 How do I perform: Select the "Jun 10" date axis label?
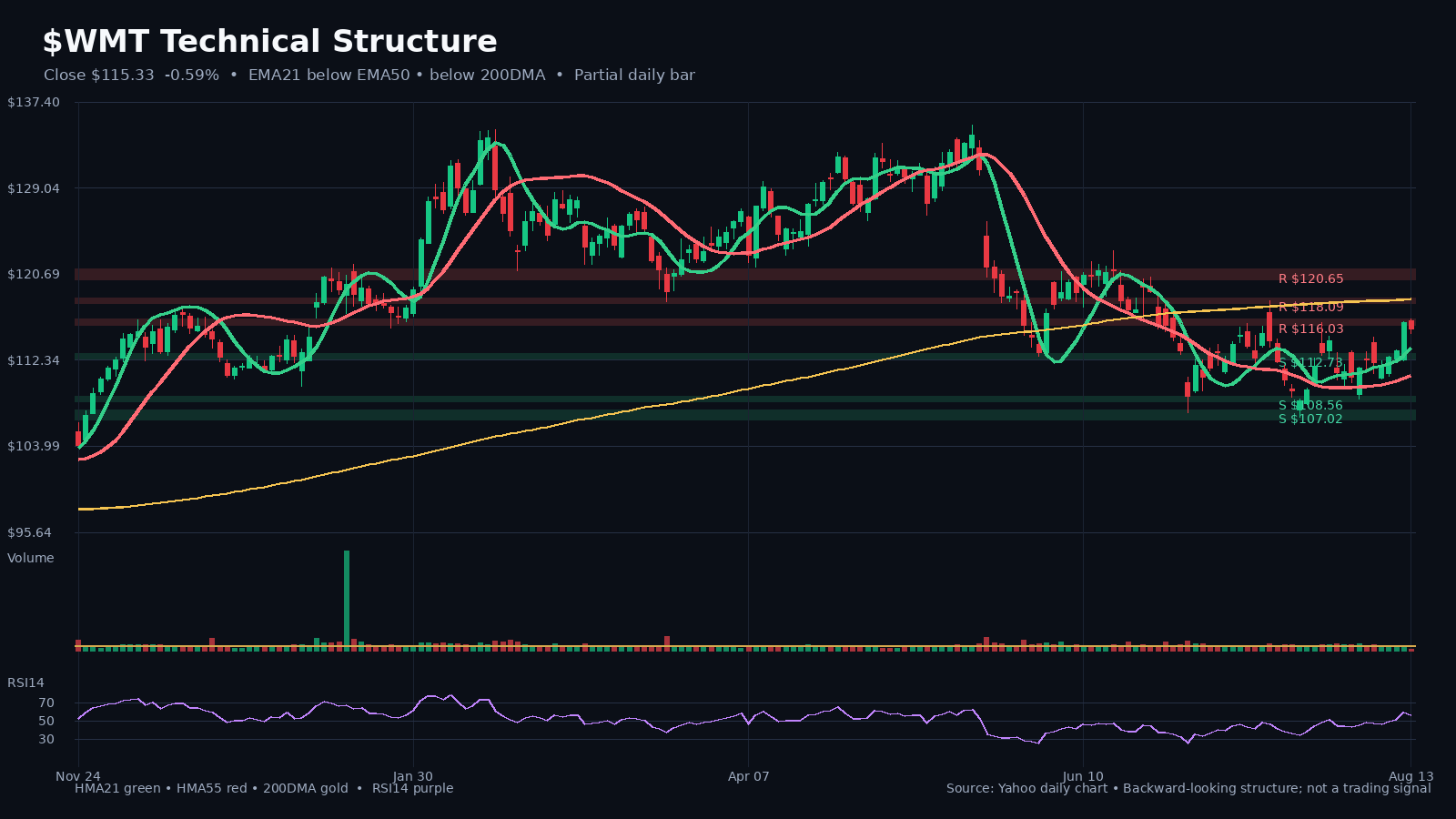click(1083, 776)
